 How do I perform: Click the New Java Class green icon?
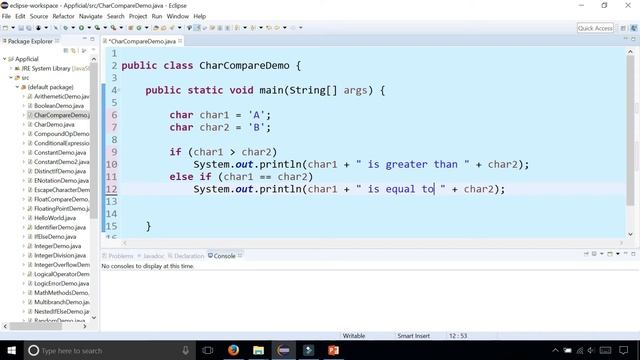point(139,28)
